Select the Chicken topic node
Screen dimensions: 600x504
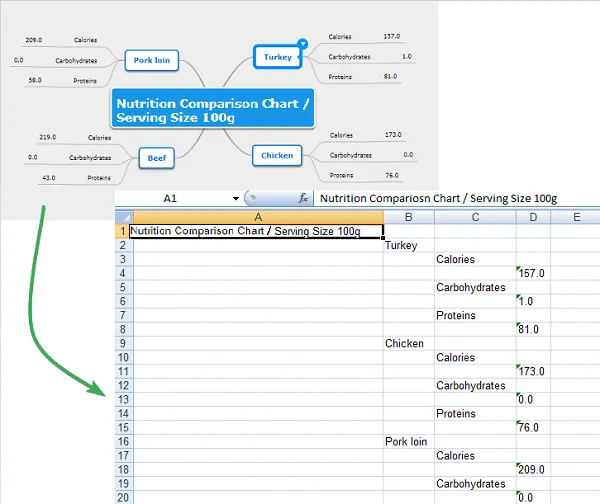pyautogui.click(x=277, y=155)
